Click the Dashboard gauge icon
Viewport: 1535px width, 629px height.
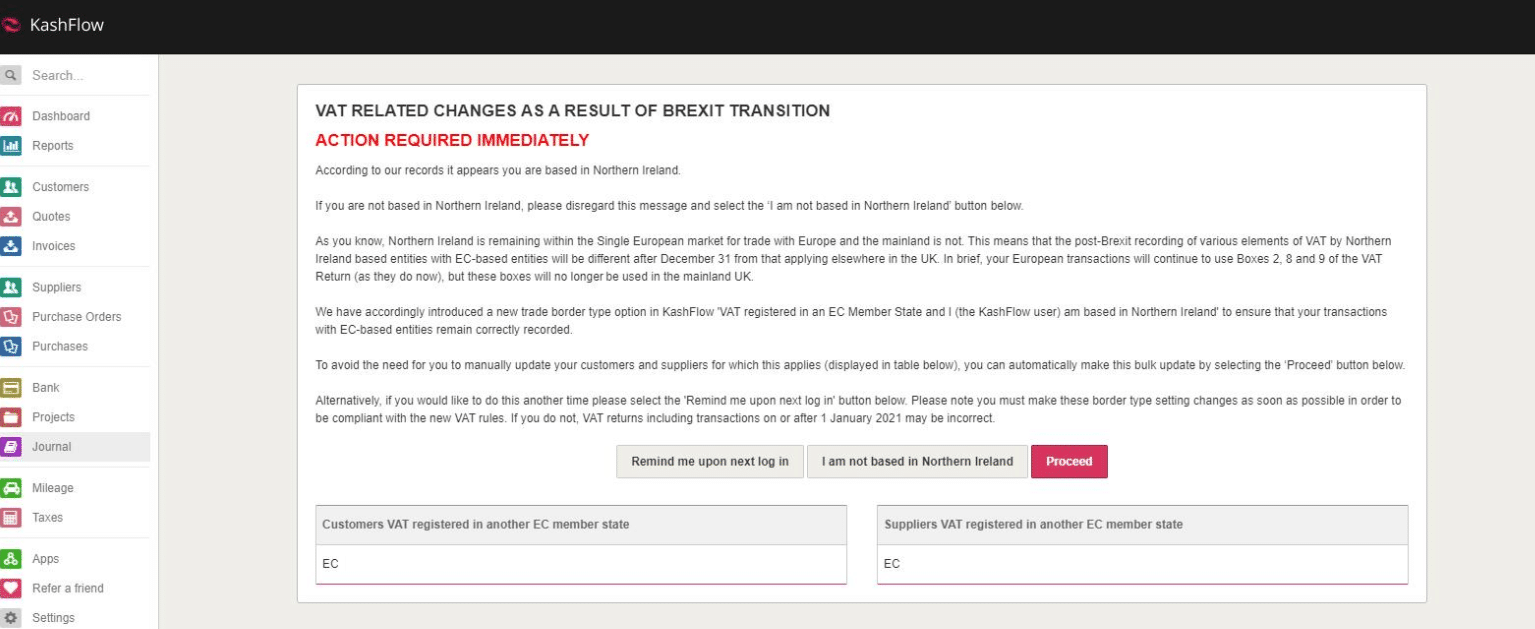click(11, 116)
